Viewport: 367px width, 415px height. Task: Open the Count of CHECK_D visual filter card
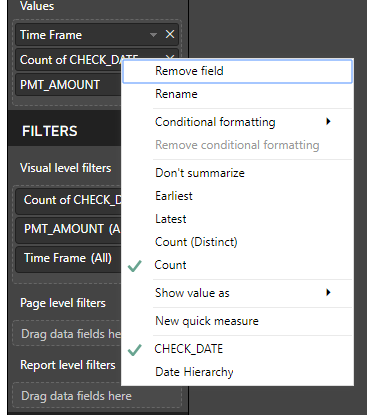(68, 200)
